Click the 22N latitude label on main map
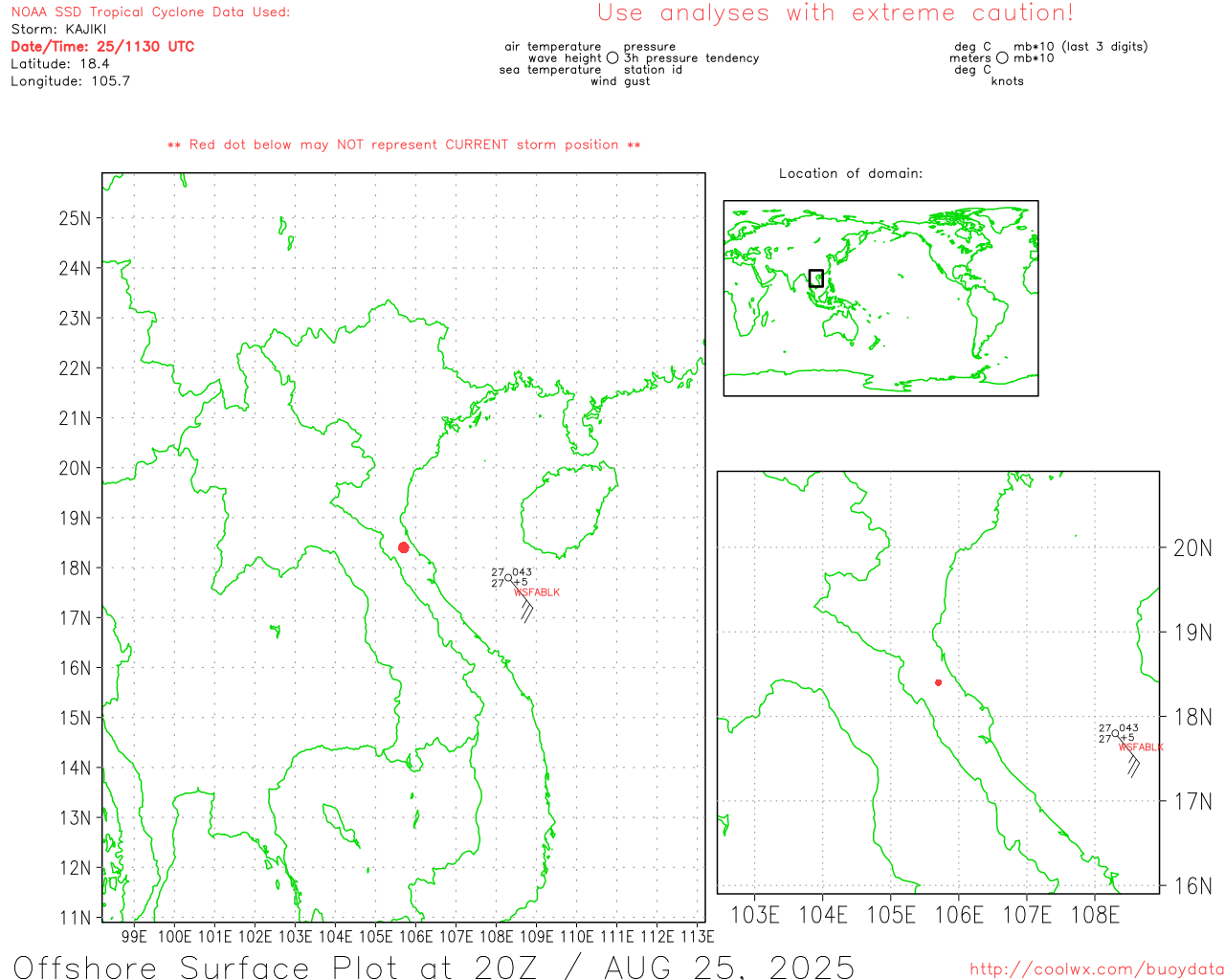This screenshot has height=980, width=1225. 75,368
